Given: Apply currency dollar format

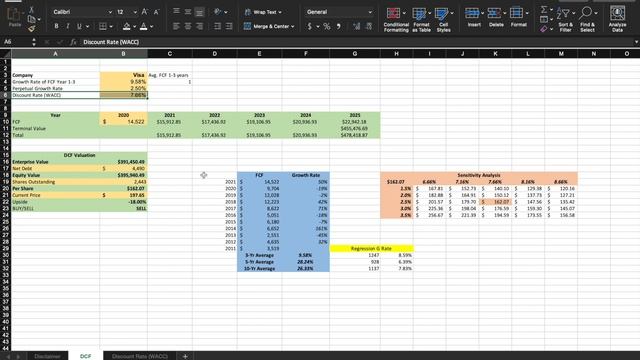Looking at the screenshot, I should coord(309,27).
